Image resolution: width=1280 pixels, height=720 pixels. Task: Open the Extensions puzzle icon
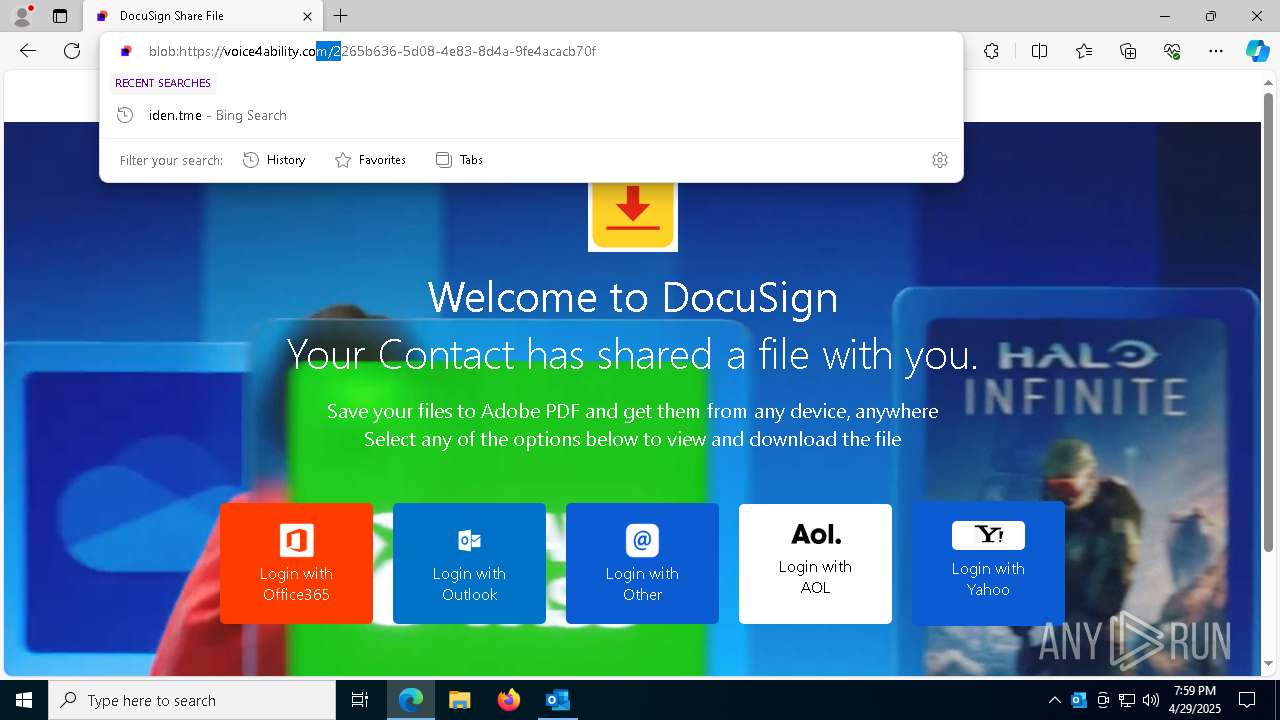click(x=991, y=51)
